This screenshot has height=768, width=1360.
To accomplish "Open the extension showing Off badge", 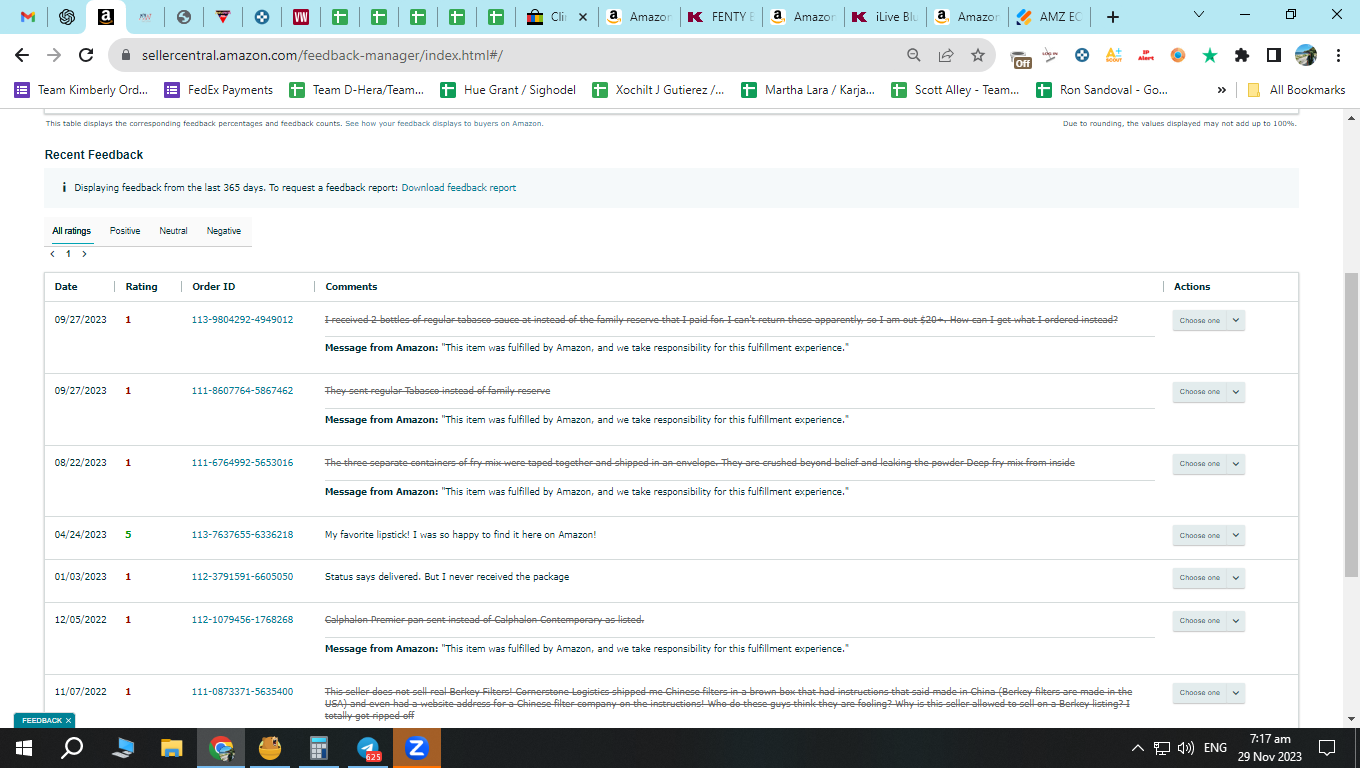I will coord(1020,57).
